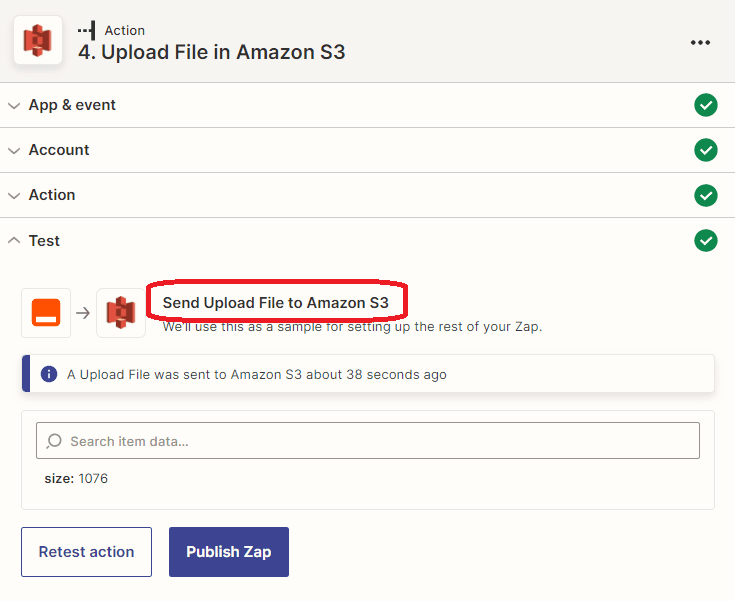This screenshot has width=735, height=601.
Task: Click Test section green checkmark
Action: (x=706, y=240)
